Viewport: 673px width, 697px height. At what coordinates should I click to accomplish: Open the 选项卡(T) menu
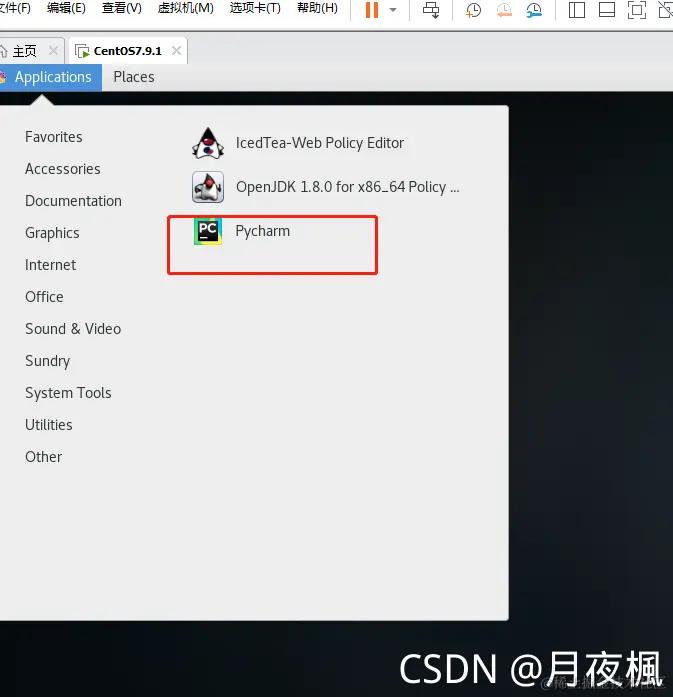[255, 8]
